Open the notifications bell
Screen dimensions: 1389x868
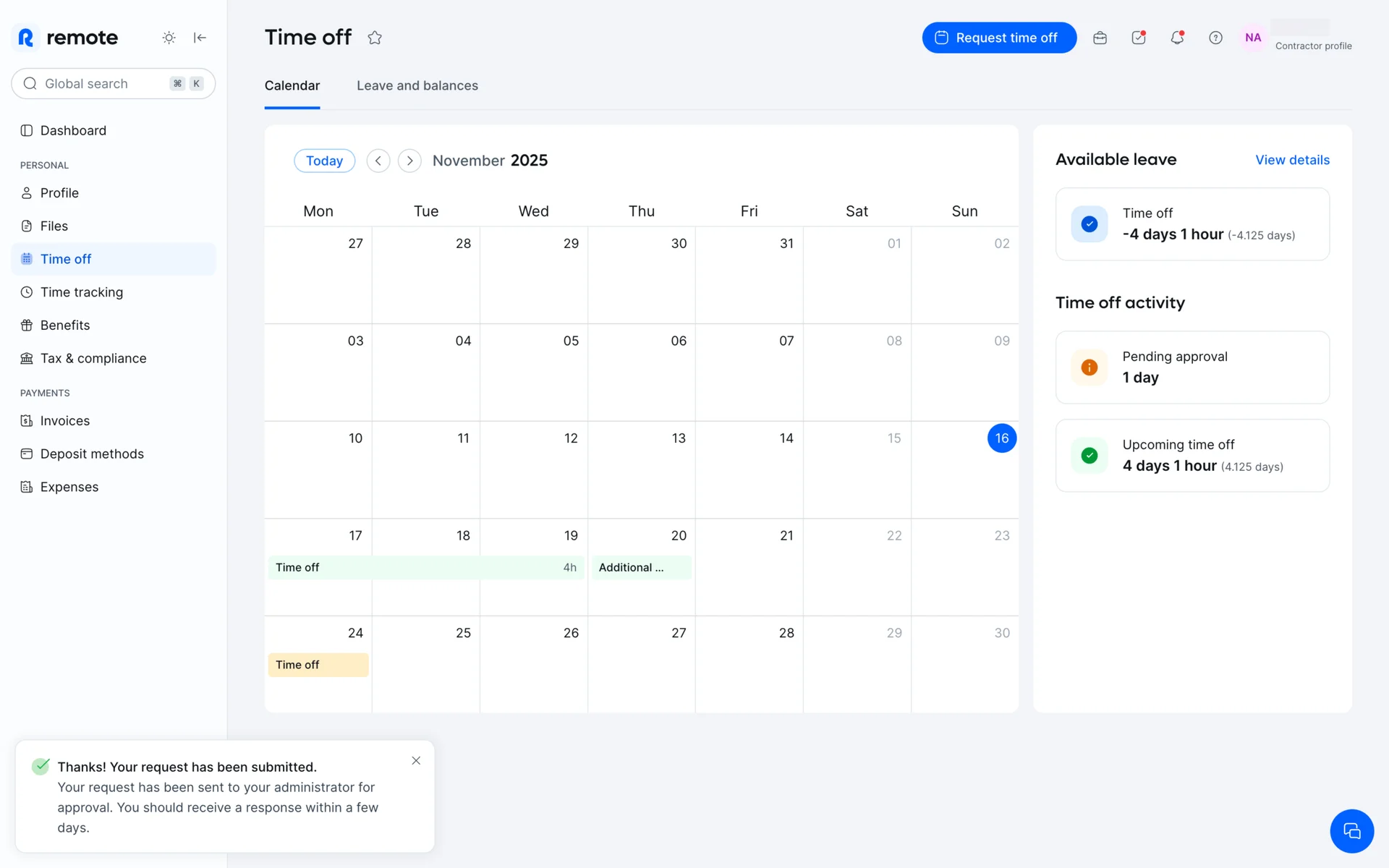[x=1177, y=38]
